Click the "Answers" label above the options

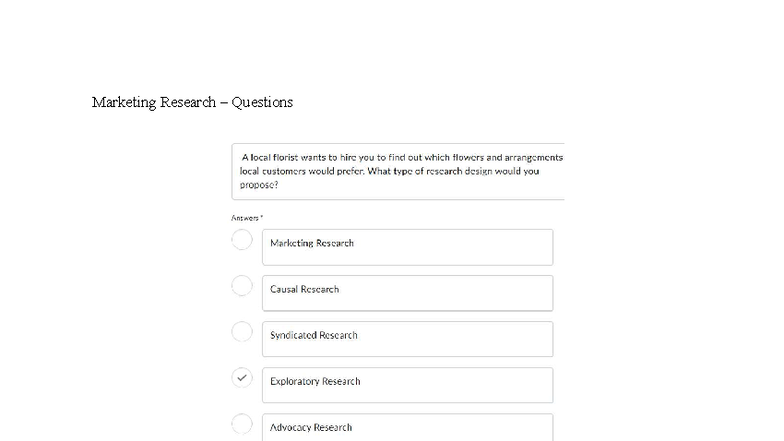(244, 218)
